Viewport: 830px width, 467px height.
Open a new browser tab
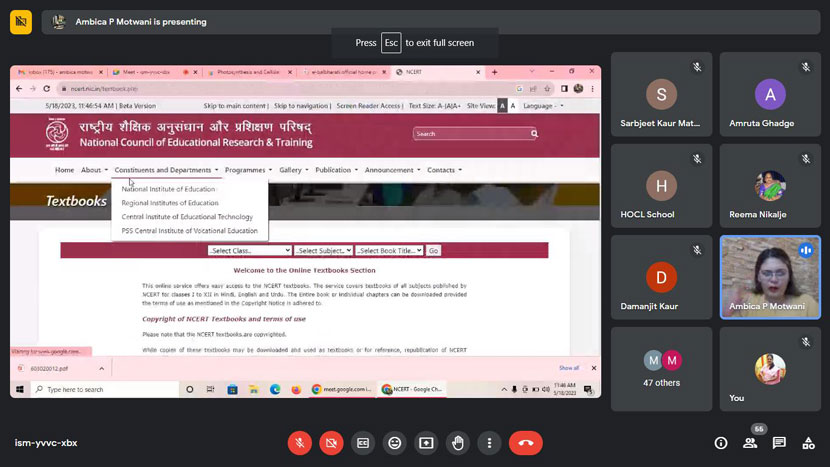494,72
